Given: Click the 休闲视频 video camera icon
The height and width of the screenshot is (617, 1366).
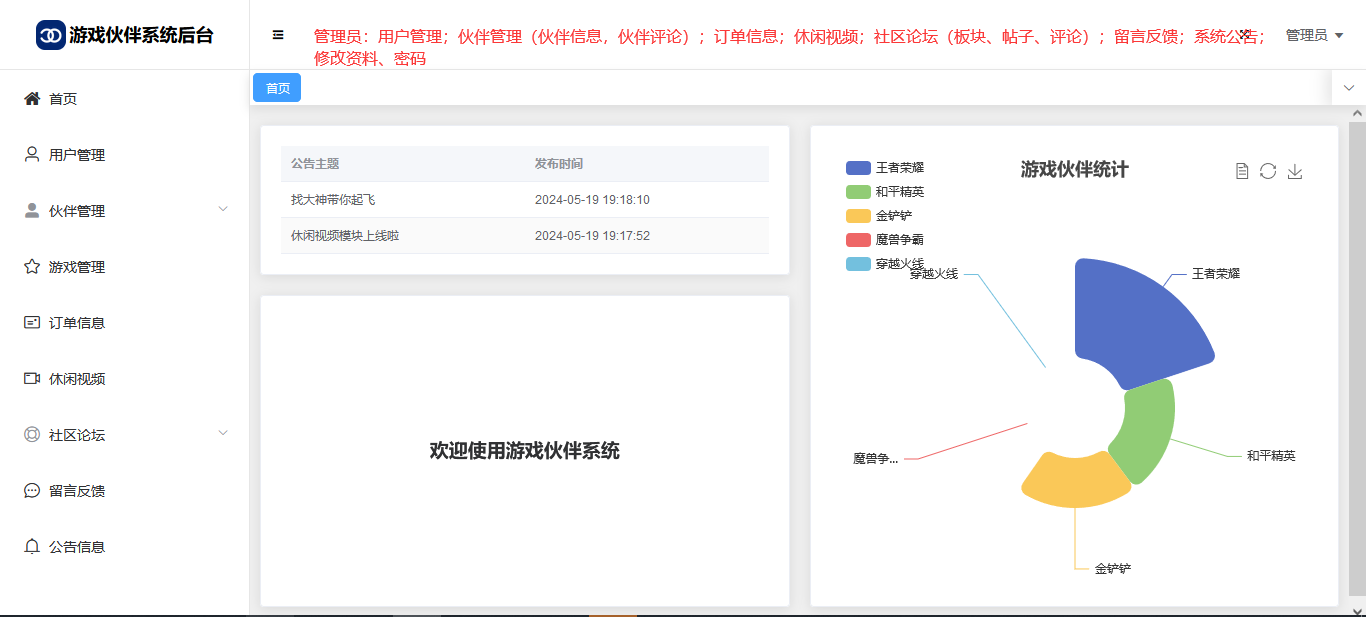Looking at the screenshot, I should pyautogui.click(x=32, y=379).
